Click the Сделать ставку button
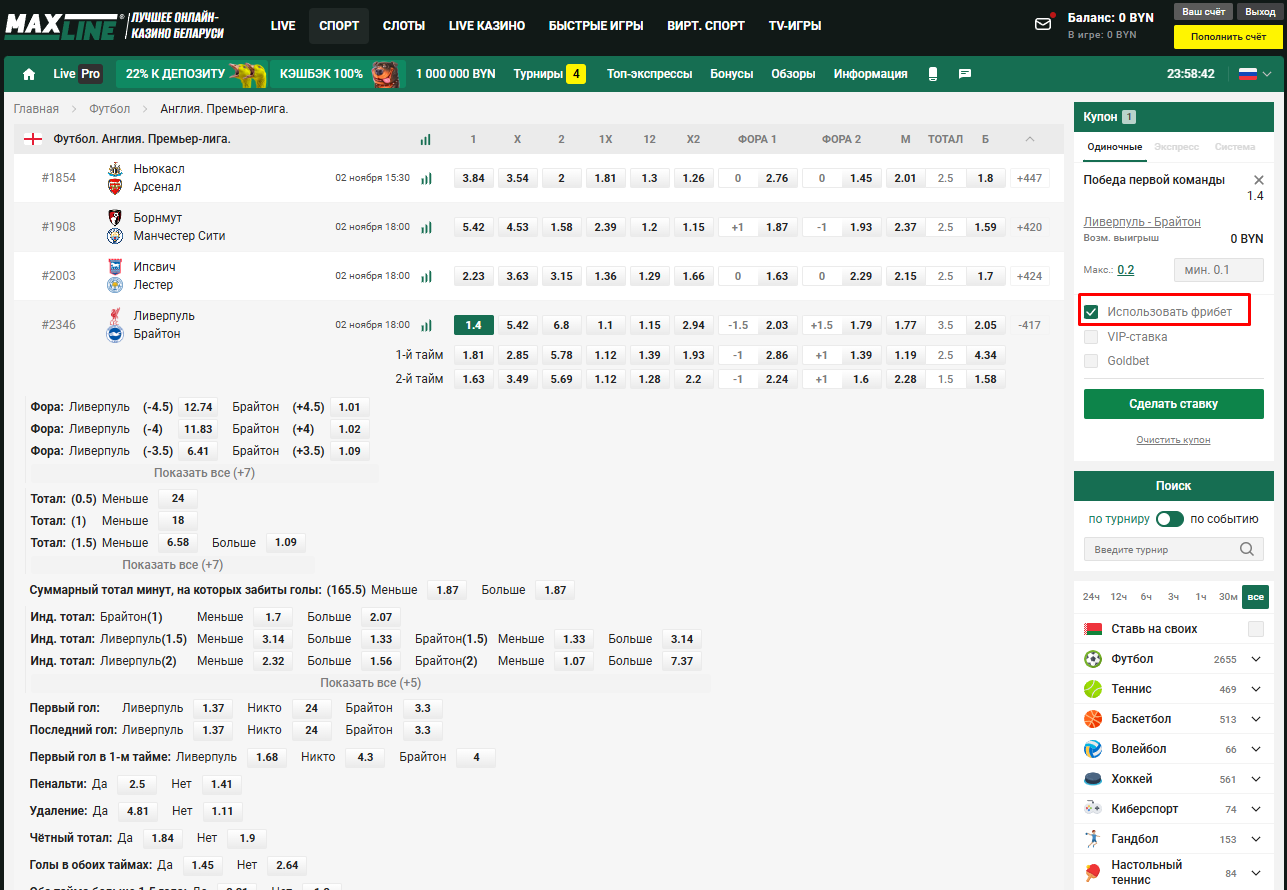This screenshot has height=890, width=1287. [1173, 404]
